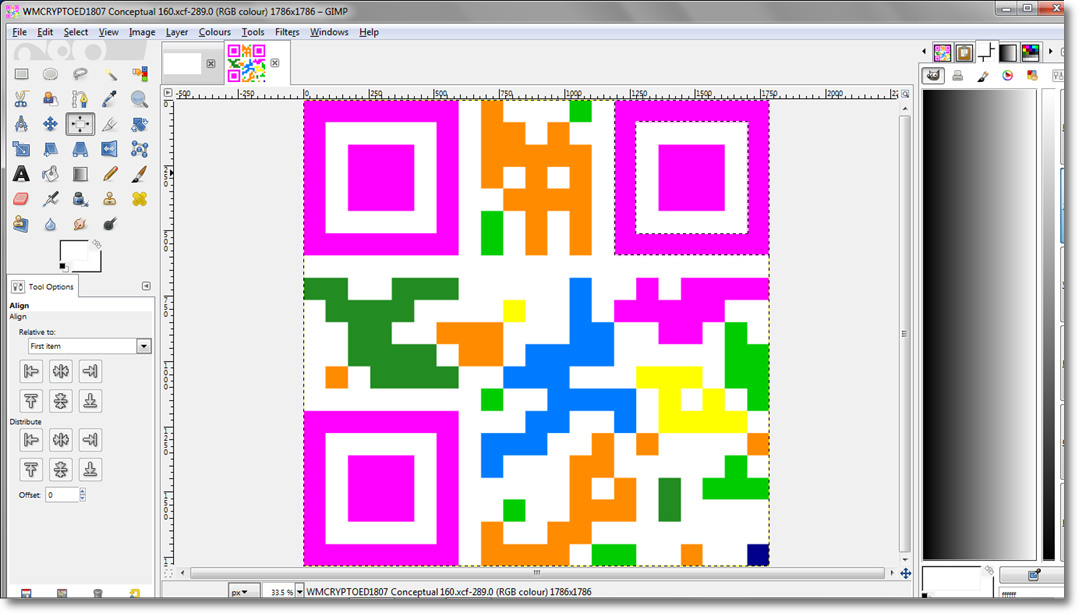Open the px unit dropdown in status bar
The image size is (1080, 615).
tap(244, 592)
